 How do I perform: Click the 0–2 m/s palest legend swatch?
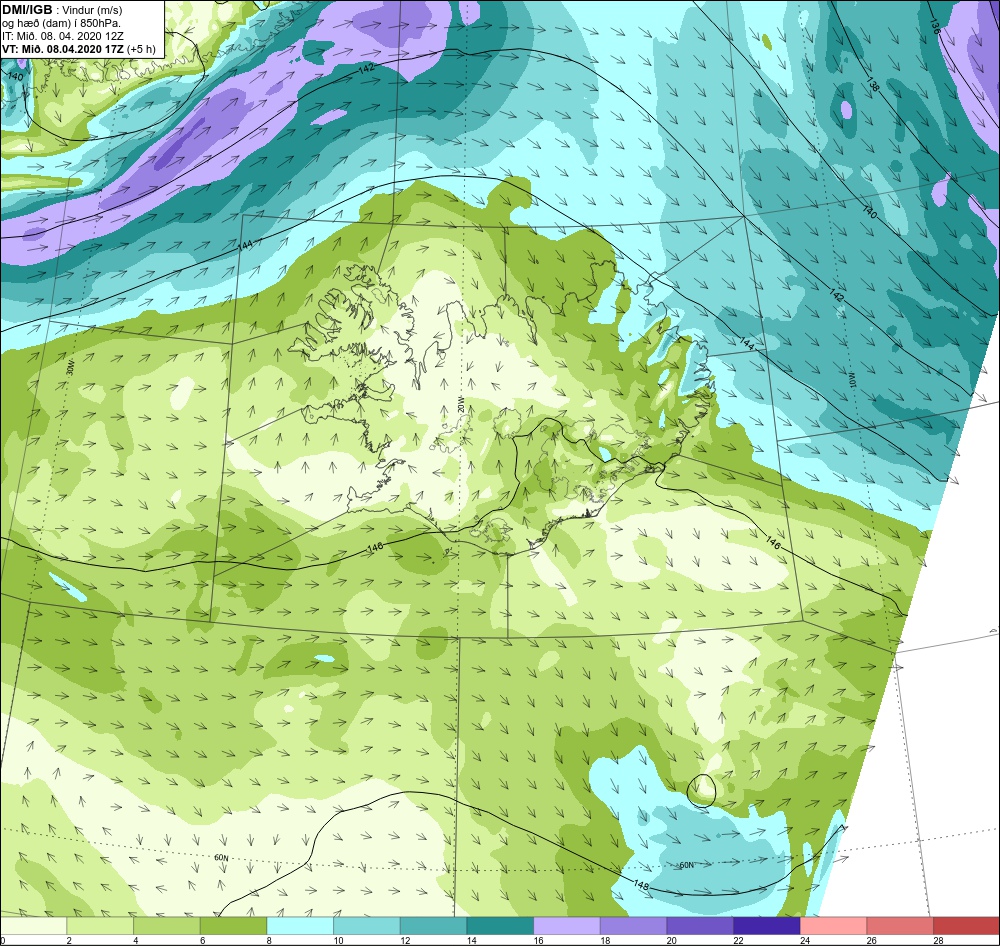33,926
